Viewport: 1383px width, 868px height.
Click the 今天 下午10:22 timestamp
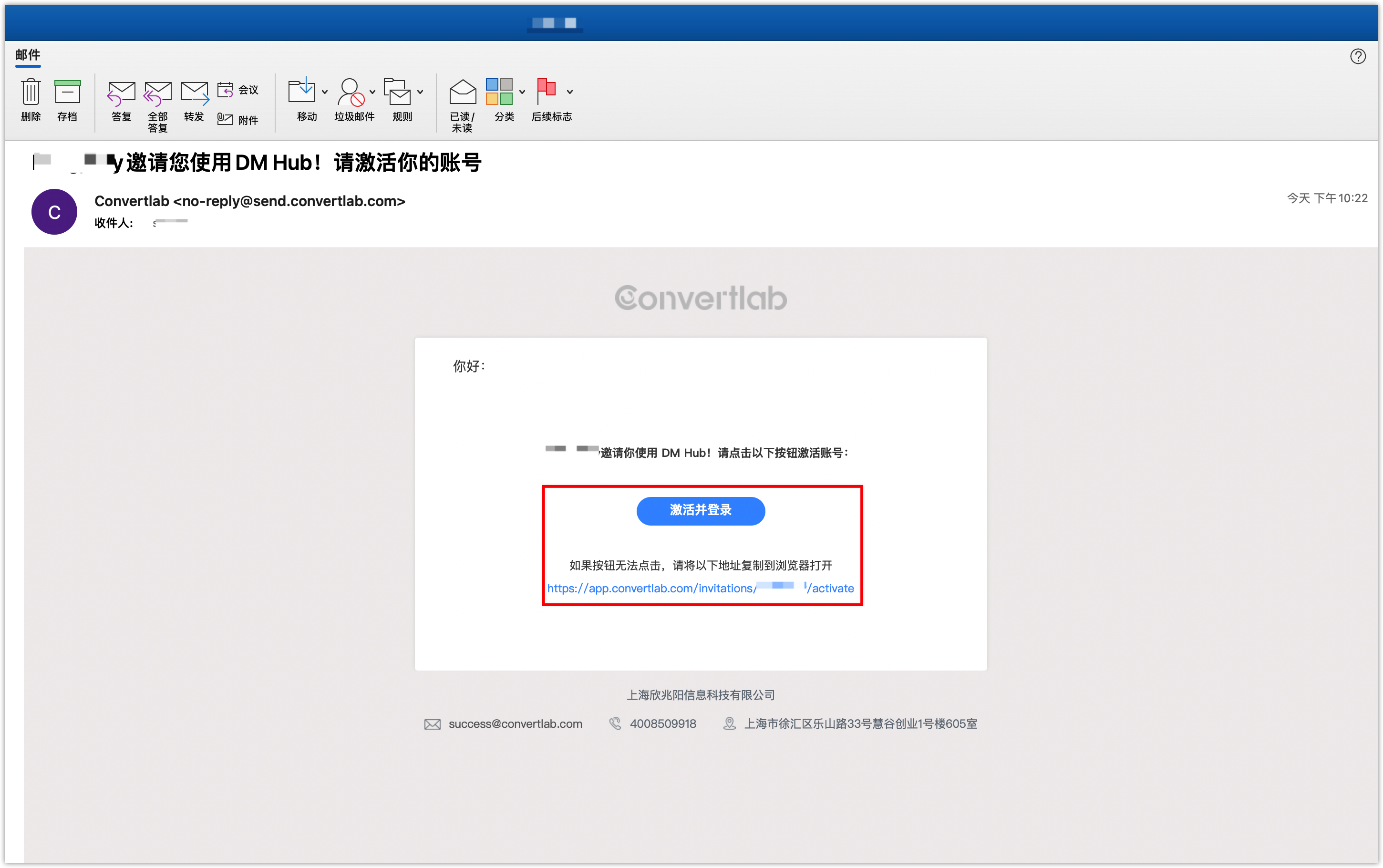click(1327, 198)
